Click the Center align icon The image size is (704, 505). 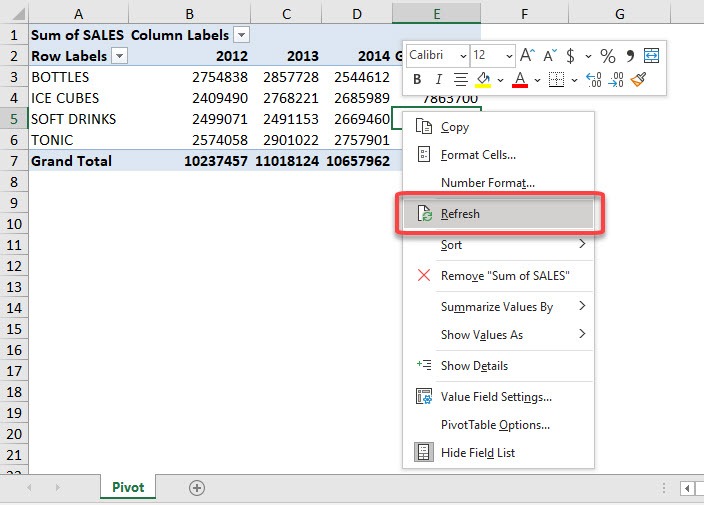(460, 79)
